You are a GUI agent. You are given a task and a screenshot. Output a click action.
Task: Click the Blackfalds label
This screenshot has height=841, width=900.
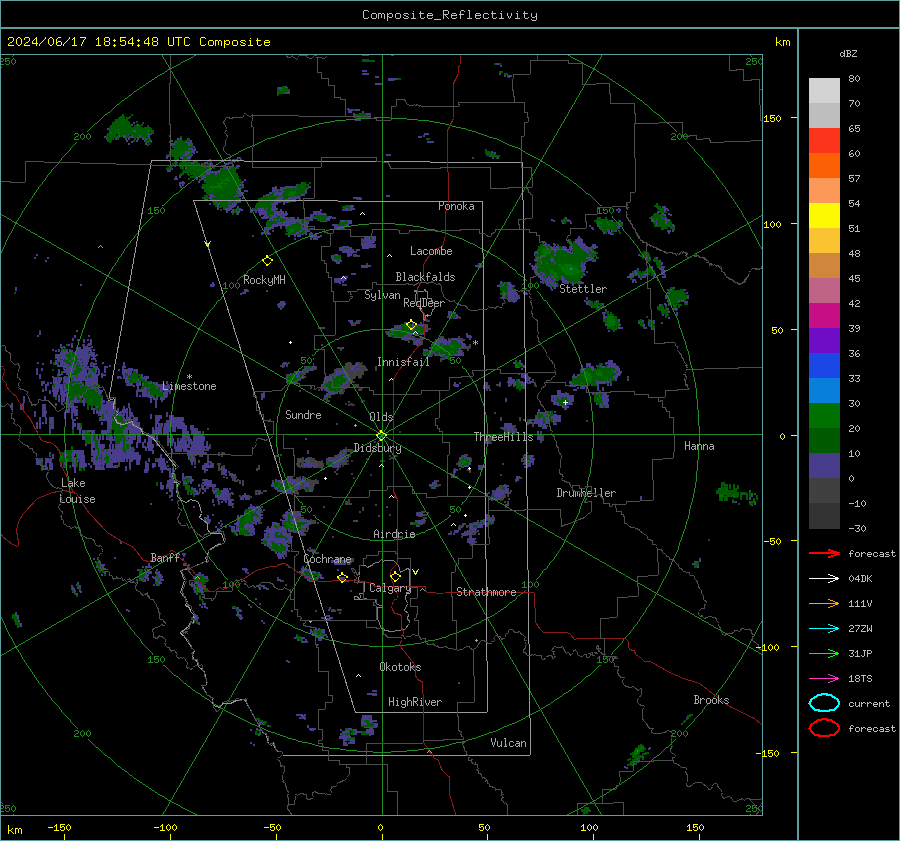(425, 277)
